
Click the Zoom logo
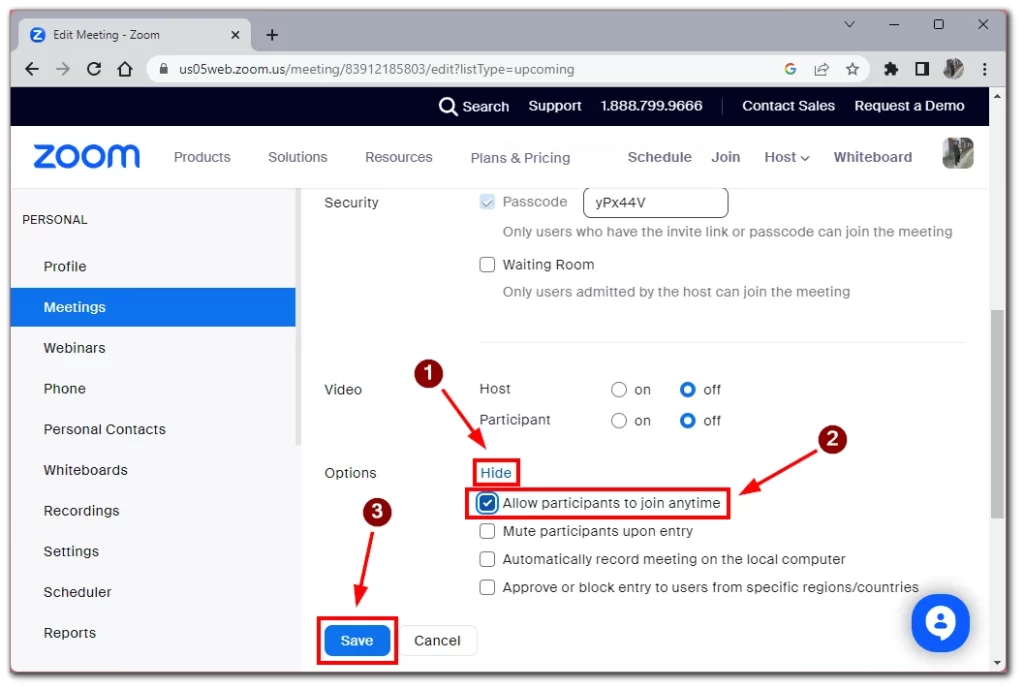tap(86, 157)
